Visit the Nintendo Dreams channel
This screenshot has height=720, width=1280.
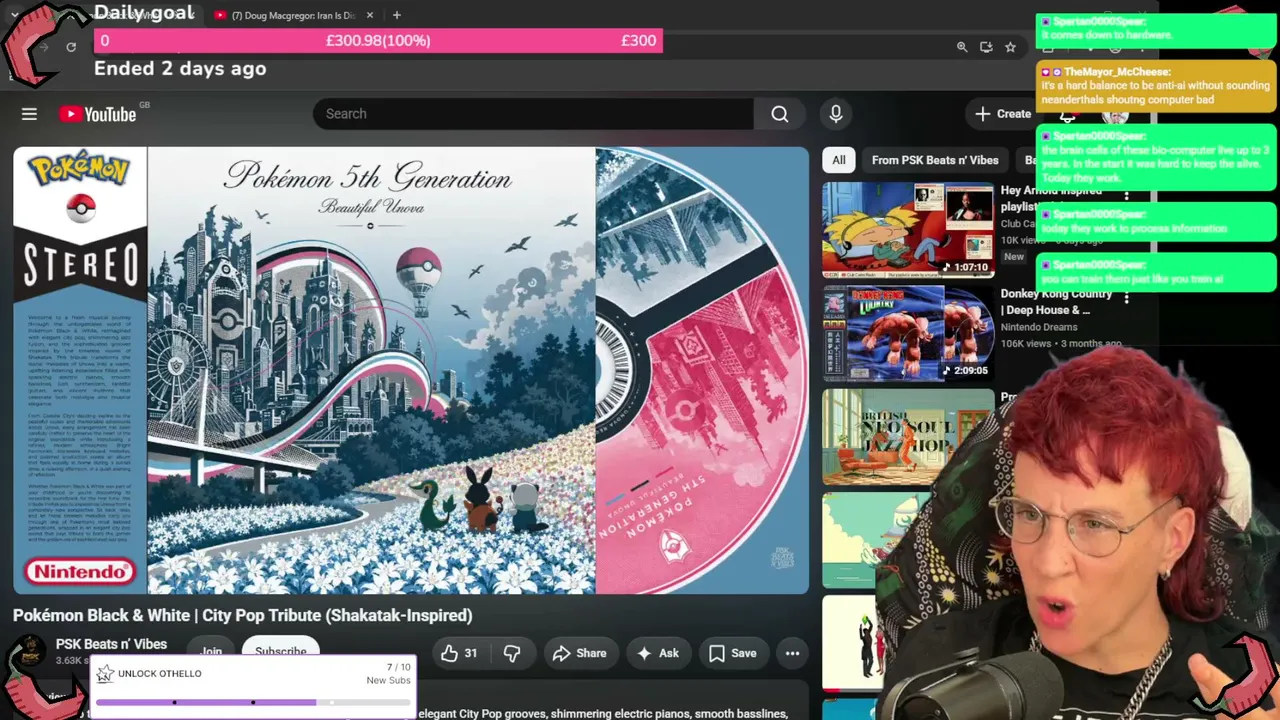pyautogui.click(x=1039, y=327)
